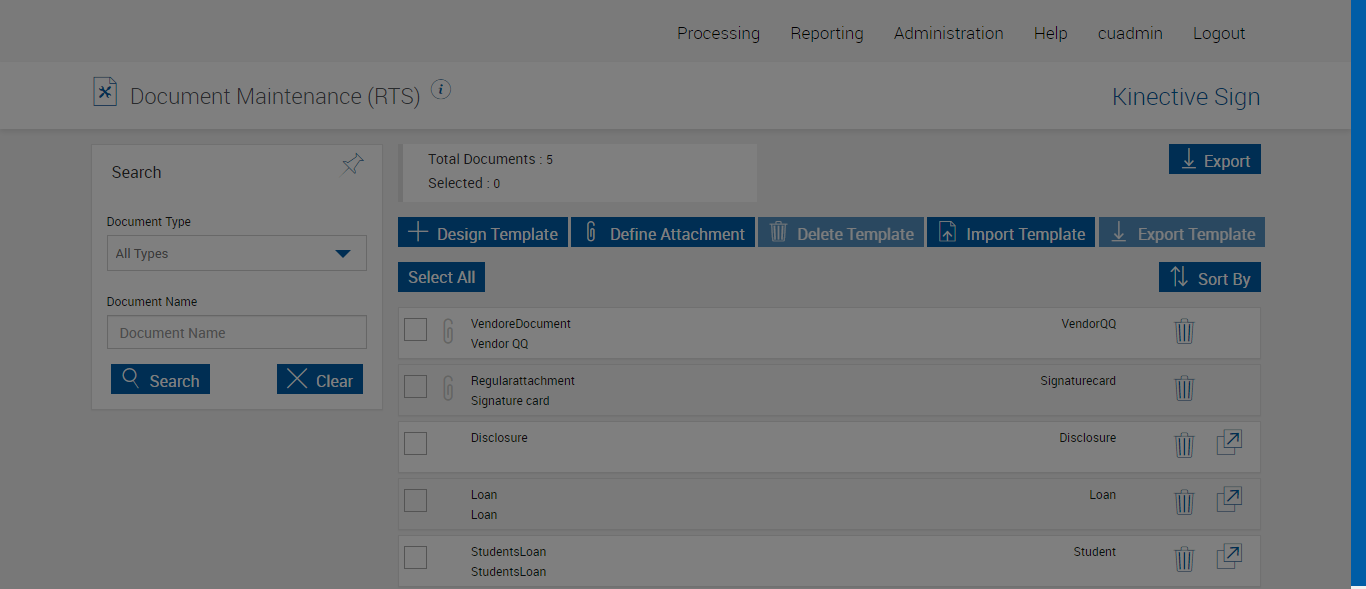
Task: Click trash icon on the Disclosure row
Action: (x=1184, y=445)
